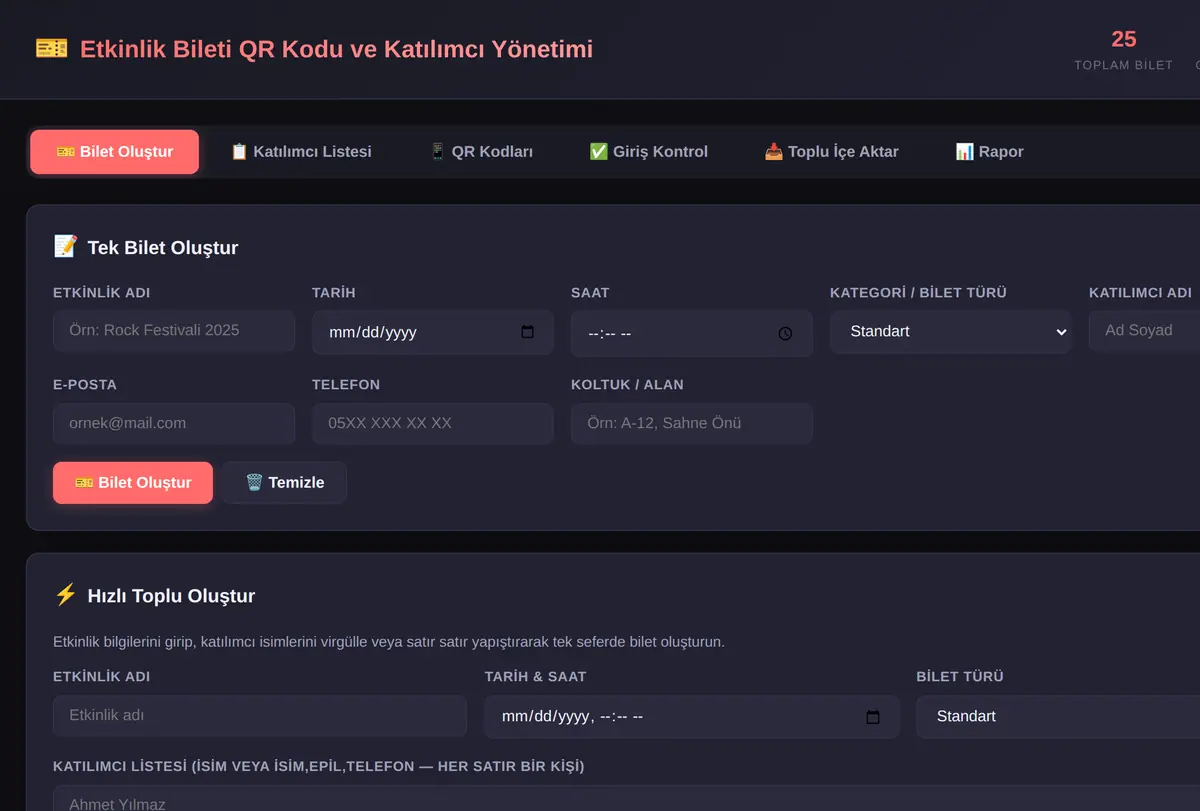Click the Katılımcı Adı field with Ad Soyad placeholder
1200x811 pixels.
coord(1145,331)
